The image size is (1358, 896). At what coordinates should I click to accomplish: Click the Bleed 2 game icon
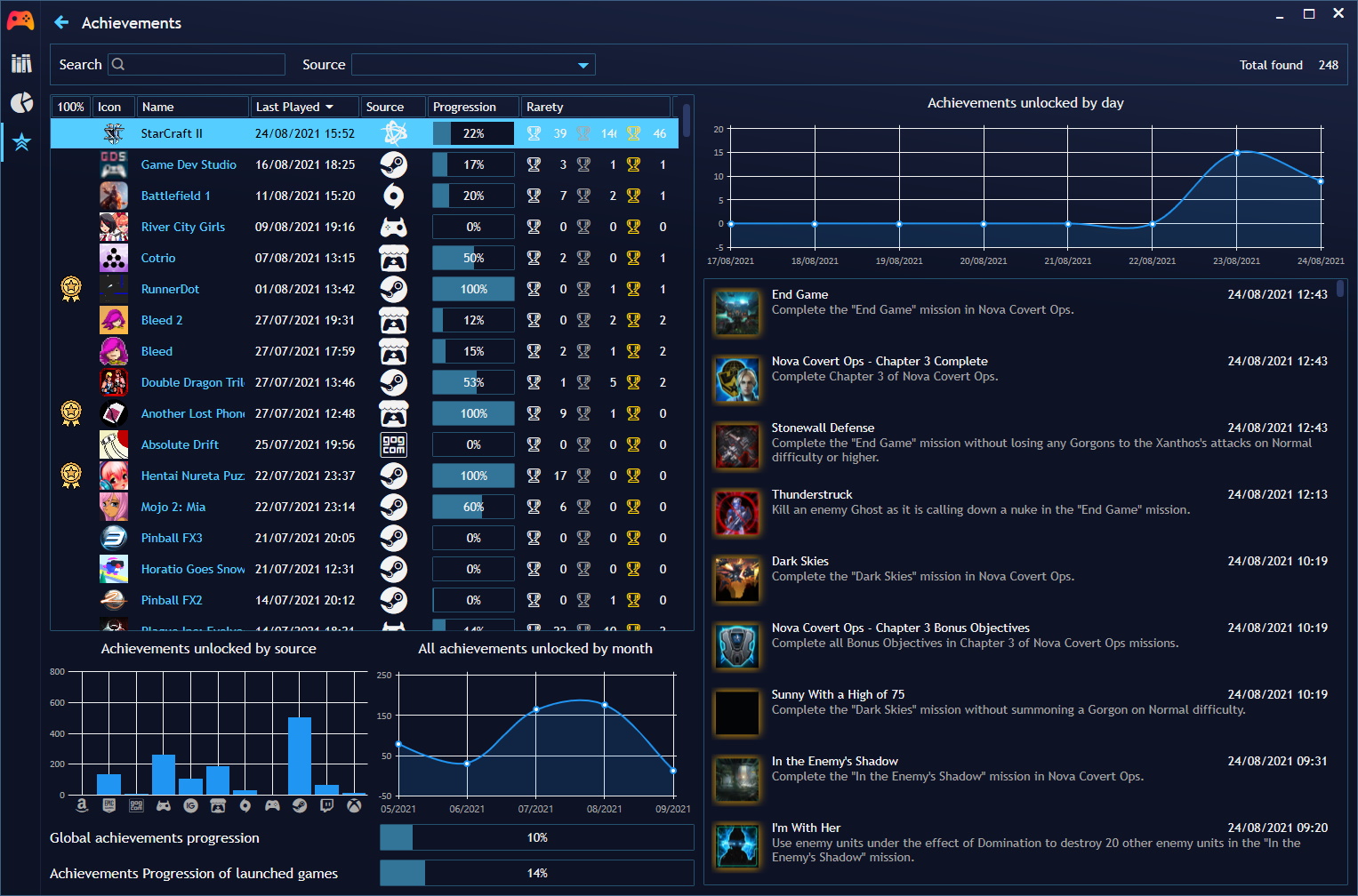114,320
